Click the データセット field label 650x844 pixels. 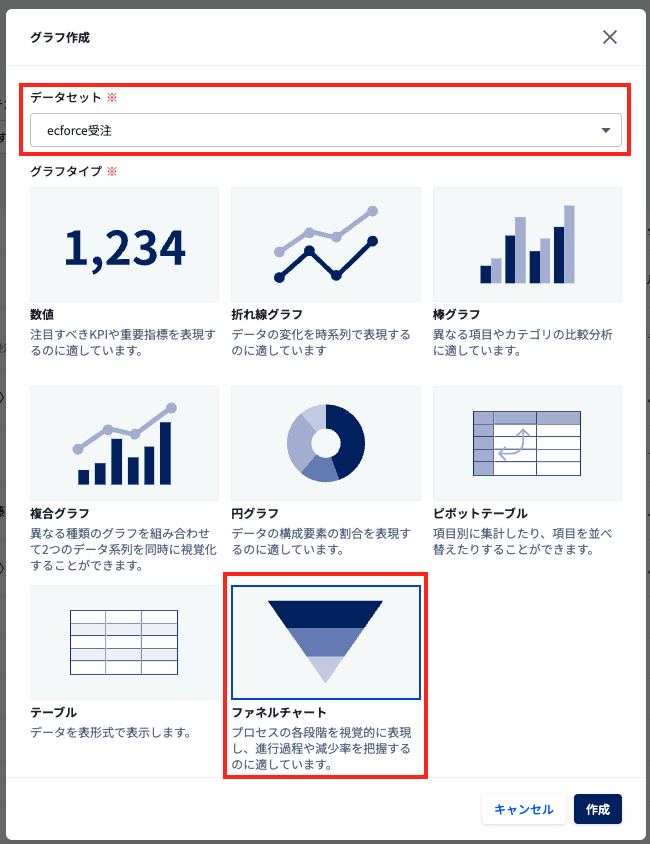66,97
